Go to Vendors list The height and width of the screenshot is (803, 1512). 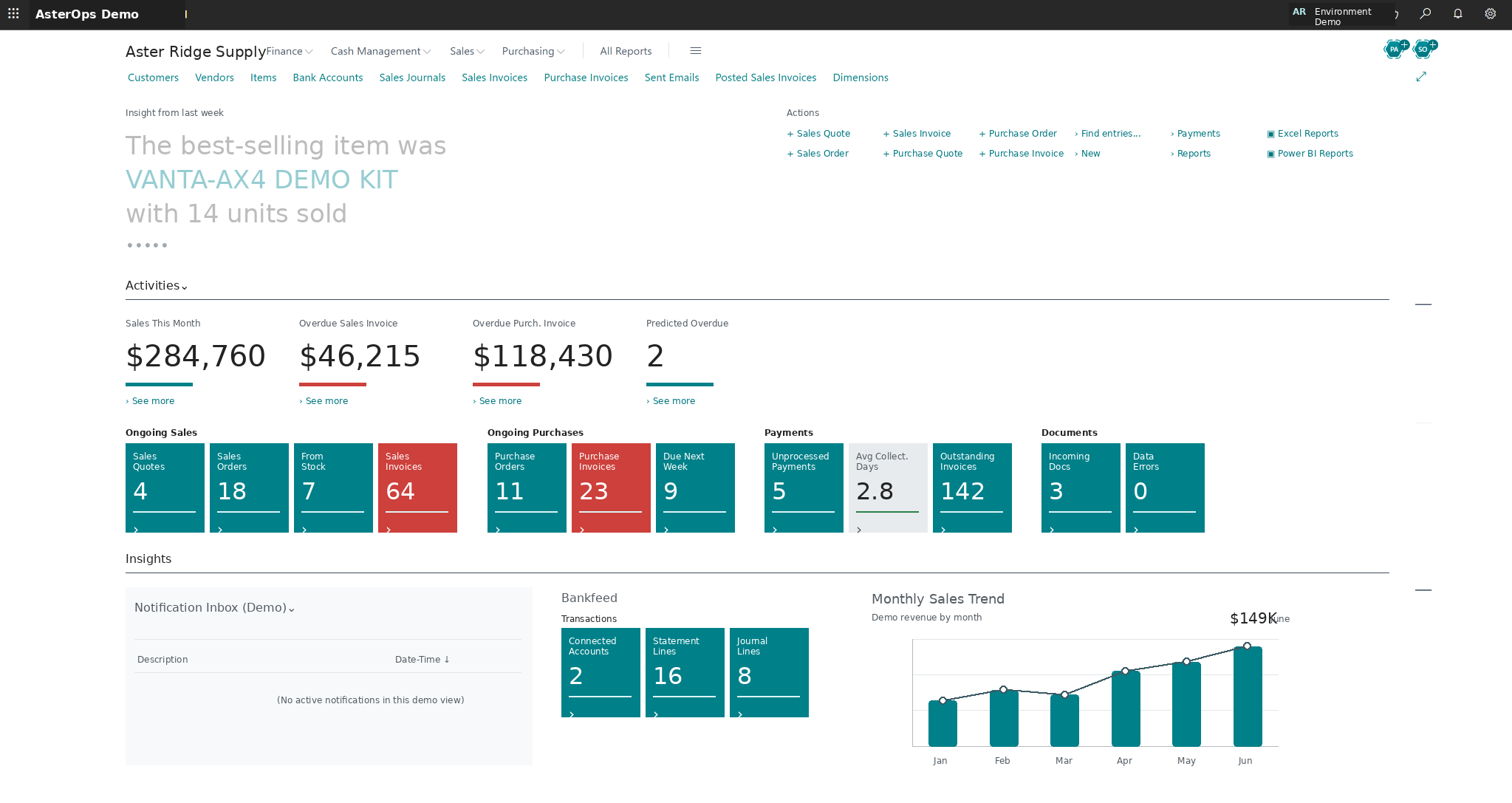coord(214,78)
